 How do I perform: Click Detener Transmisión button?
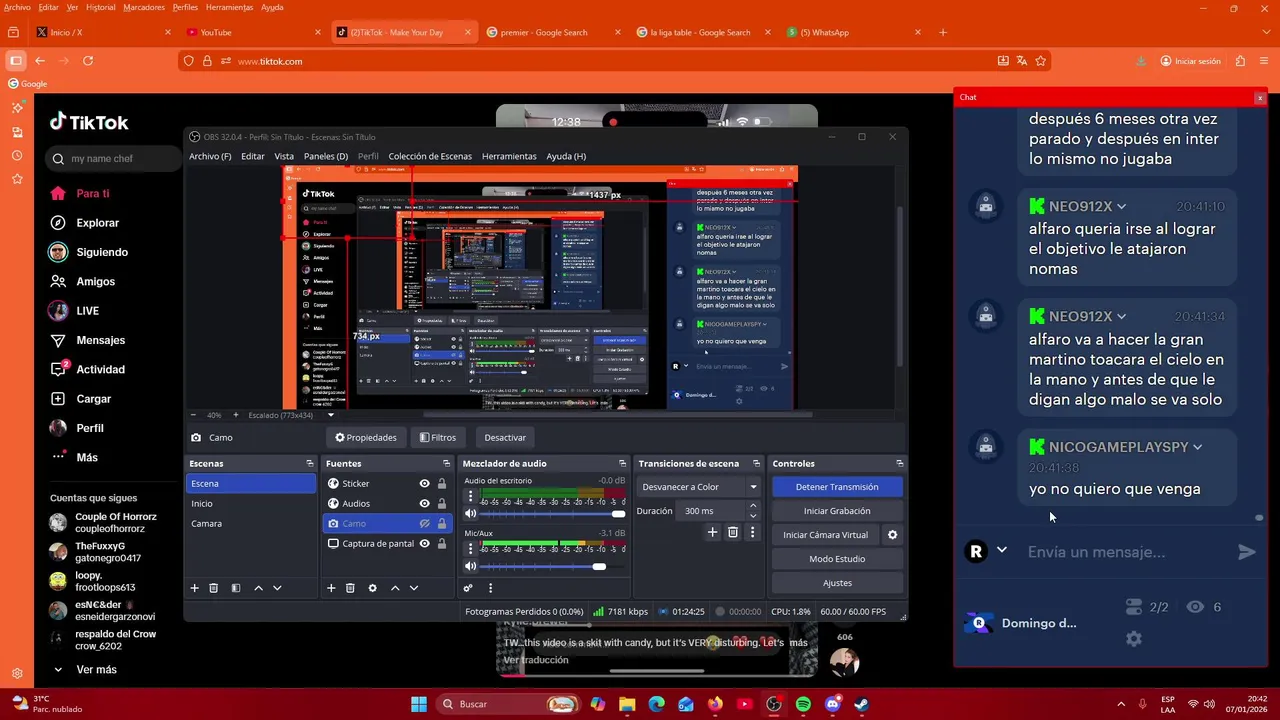[837, 487]
